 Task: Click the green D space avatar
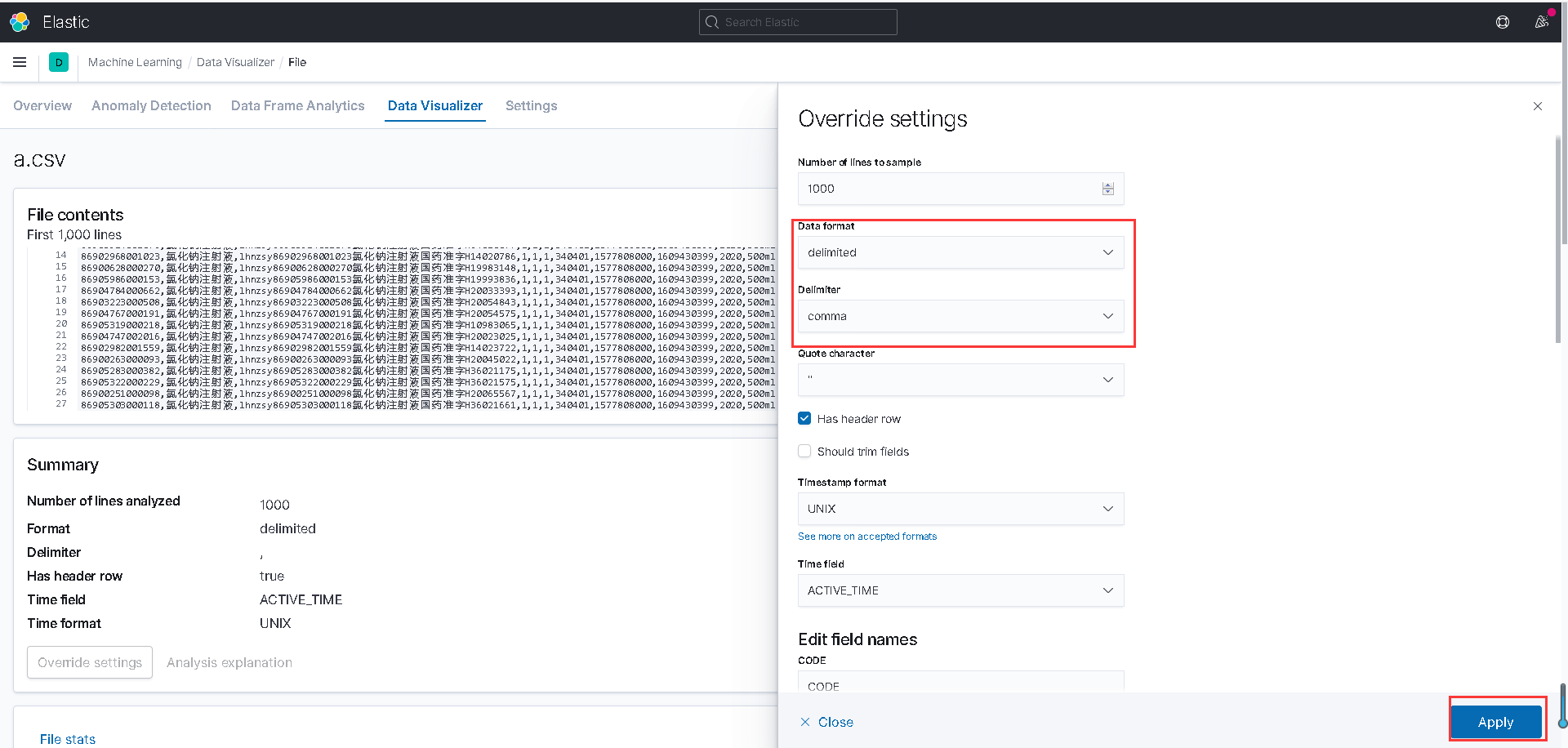59,62
